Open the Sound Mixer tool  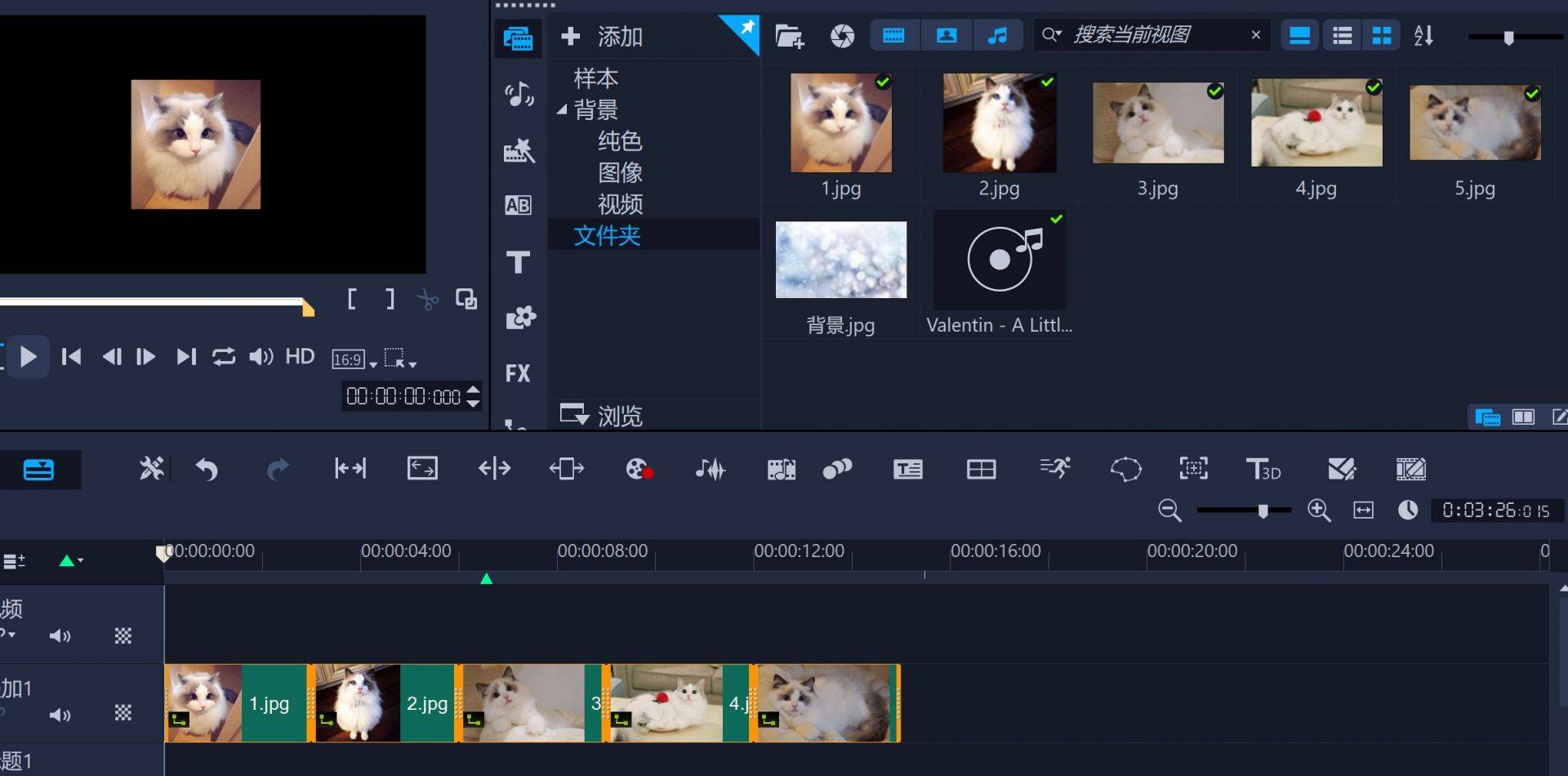coord(710,469)
